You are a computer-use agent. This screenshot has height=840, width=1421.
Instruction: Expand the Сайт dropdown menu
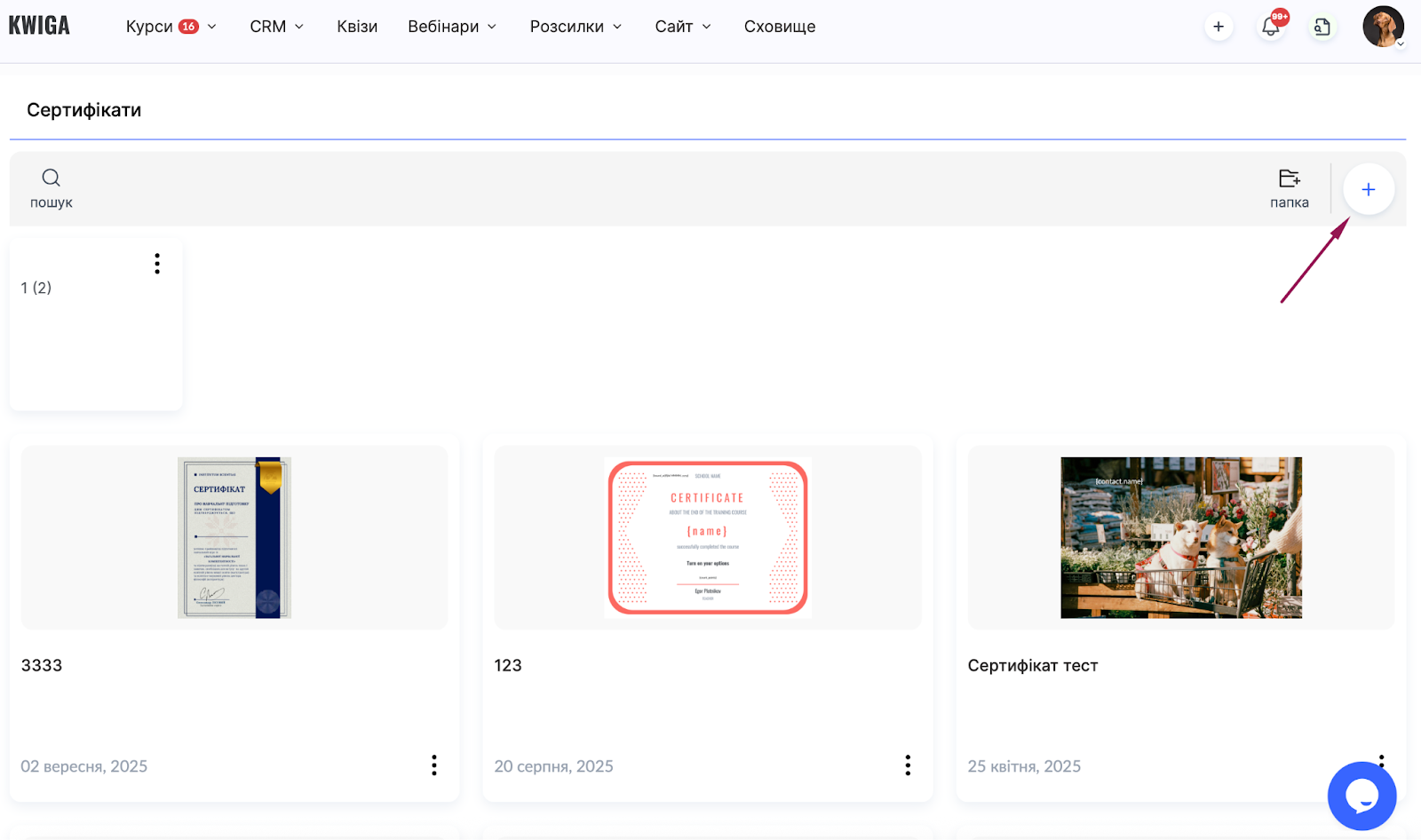tap(682, 27)
